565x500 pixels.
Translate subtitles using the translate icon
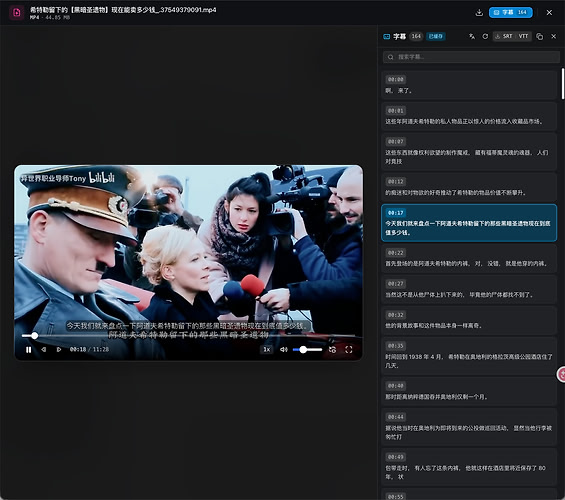[x=472, y=36]
